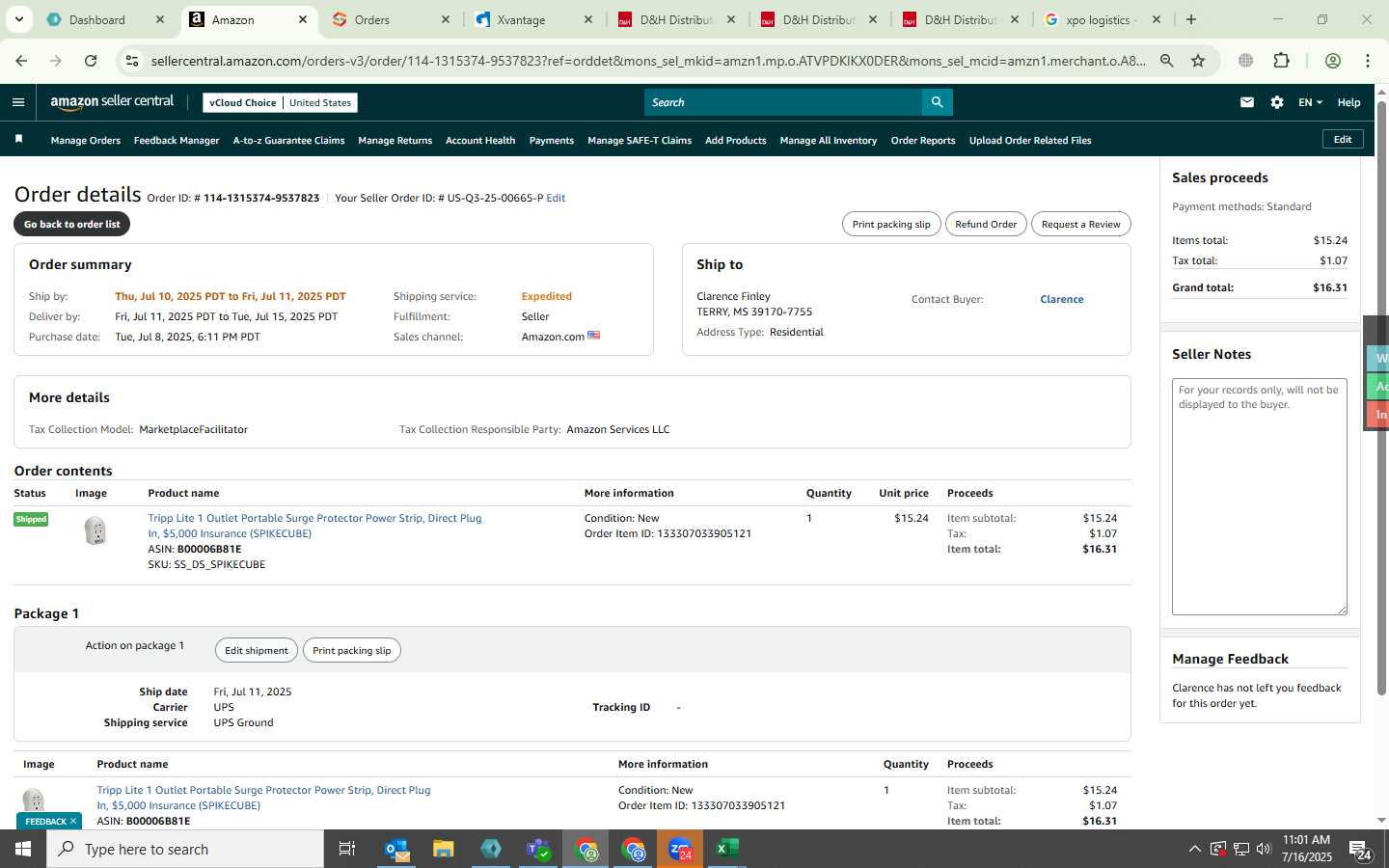
Task: Open Payments menu item
Action: tap(552, 141)
